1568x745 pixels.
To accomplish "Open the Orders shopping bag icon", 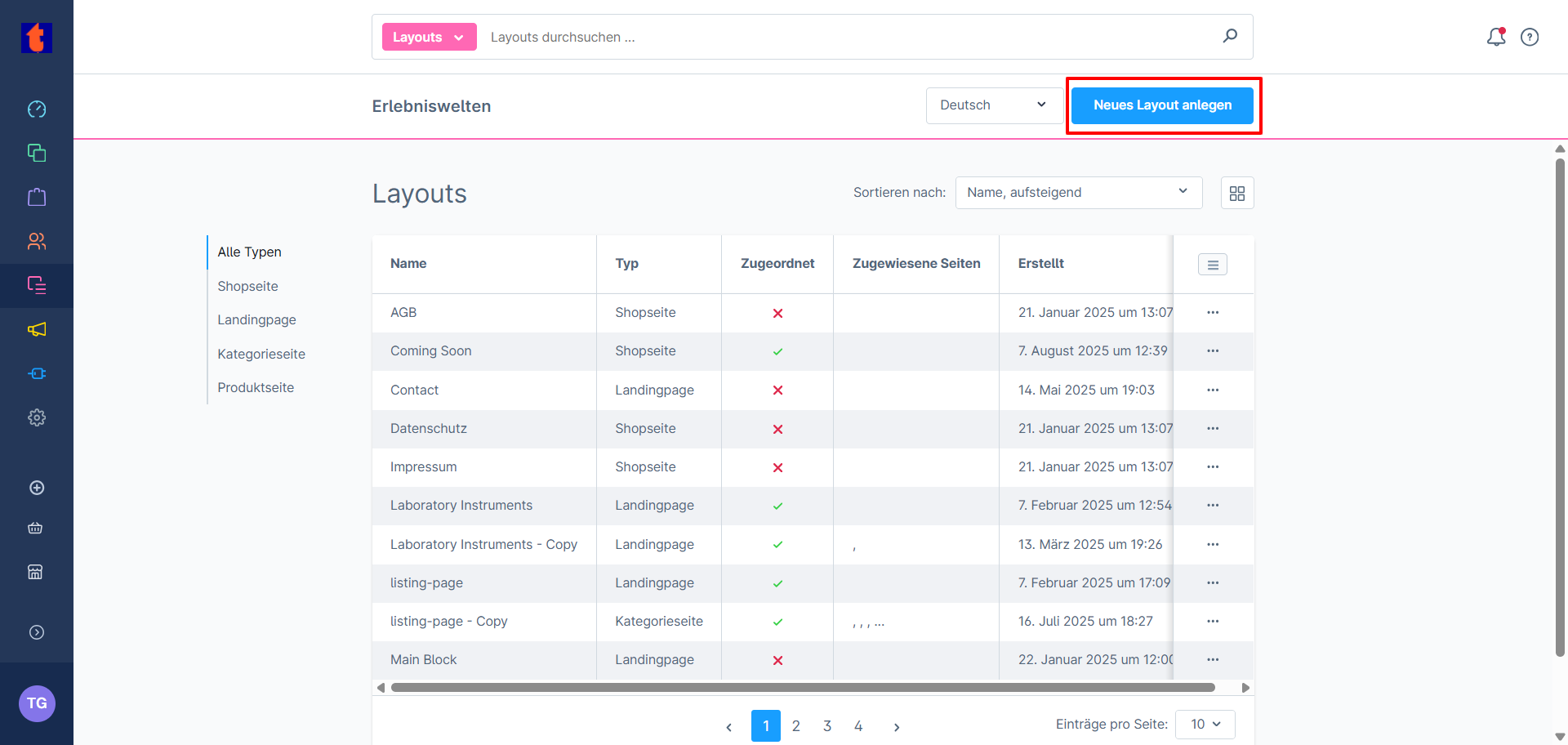I will click(37, 197).
